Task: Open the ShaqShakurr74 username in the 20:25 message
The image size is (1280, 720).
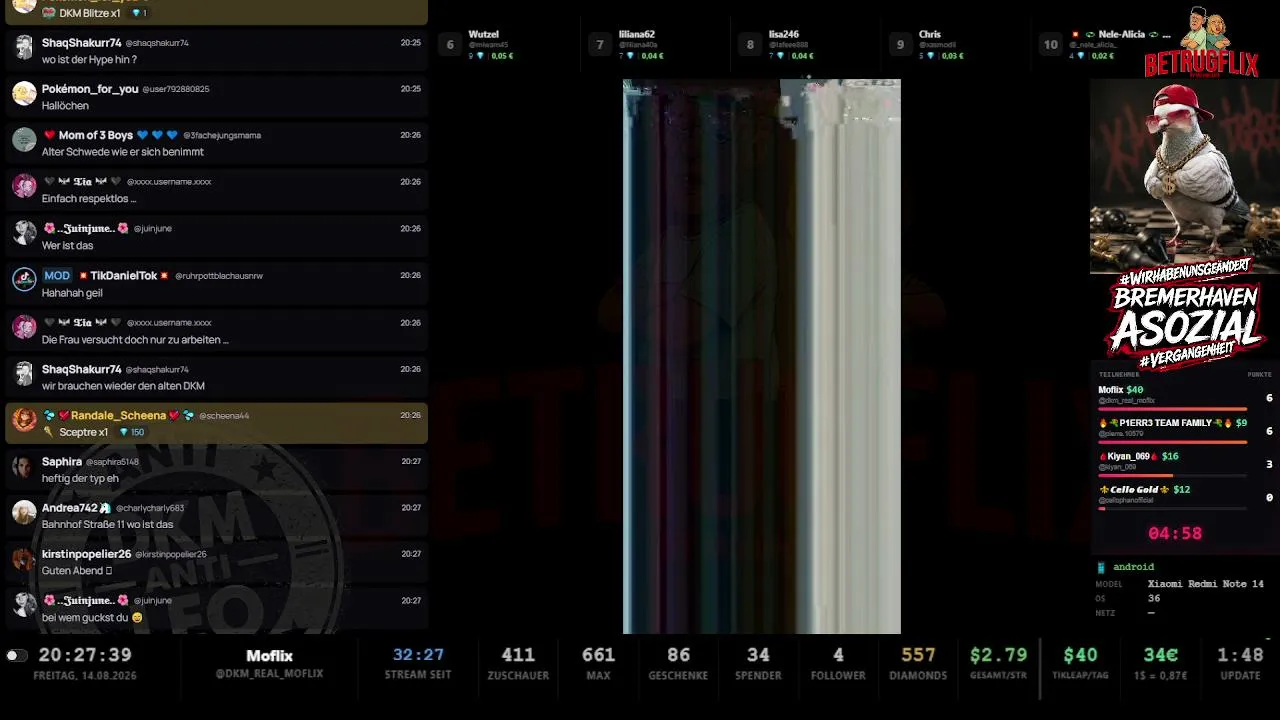Action: tap(82, 43)
